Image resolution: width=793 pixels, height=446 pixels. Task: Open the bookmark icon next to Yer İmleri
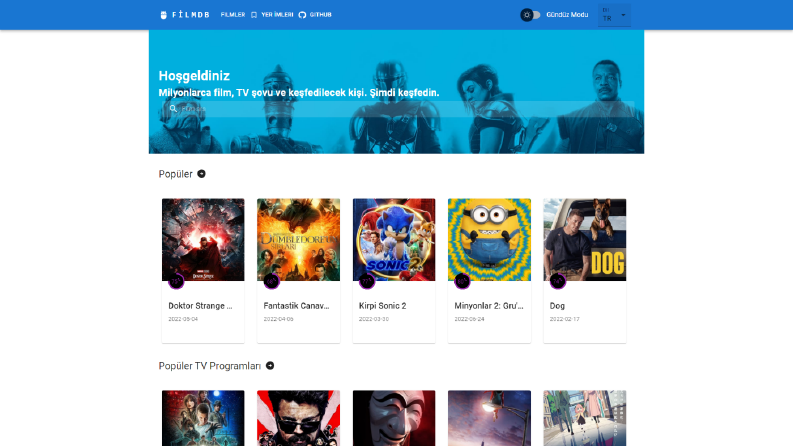pos(254,15)
